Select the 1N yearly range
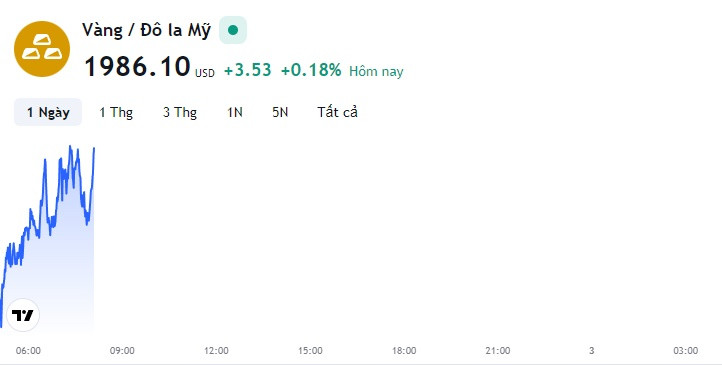This screenshot has height=365, width=722. (x=234, y=112)
